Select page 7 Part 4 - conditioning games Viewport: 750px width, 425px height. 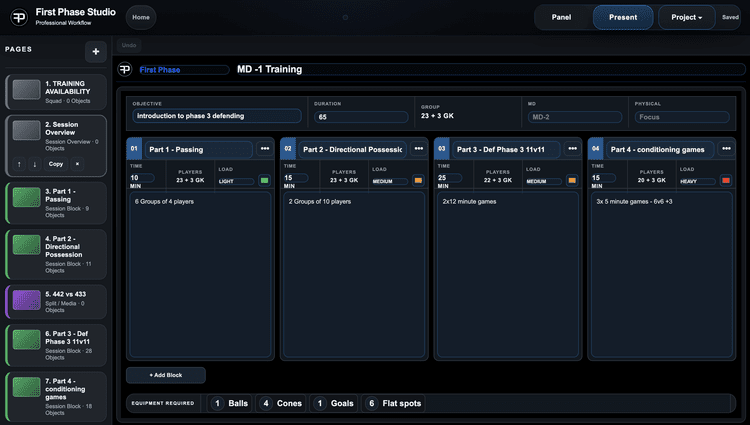click(56, 397)
